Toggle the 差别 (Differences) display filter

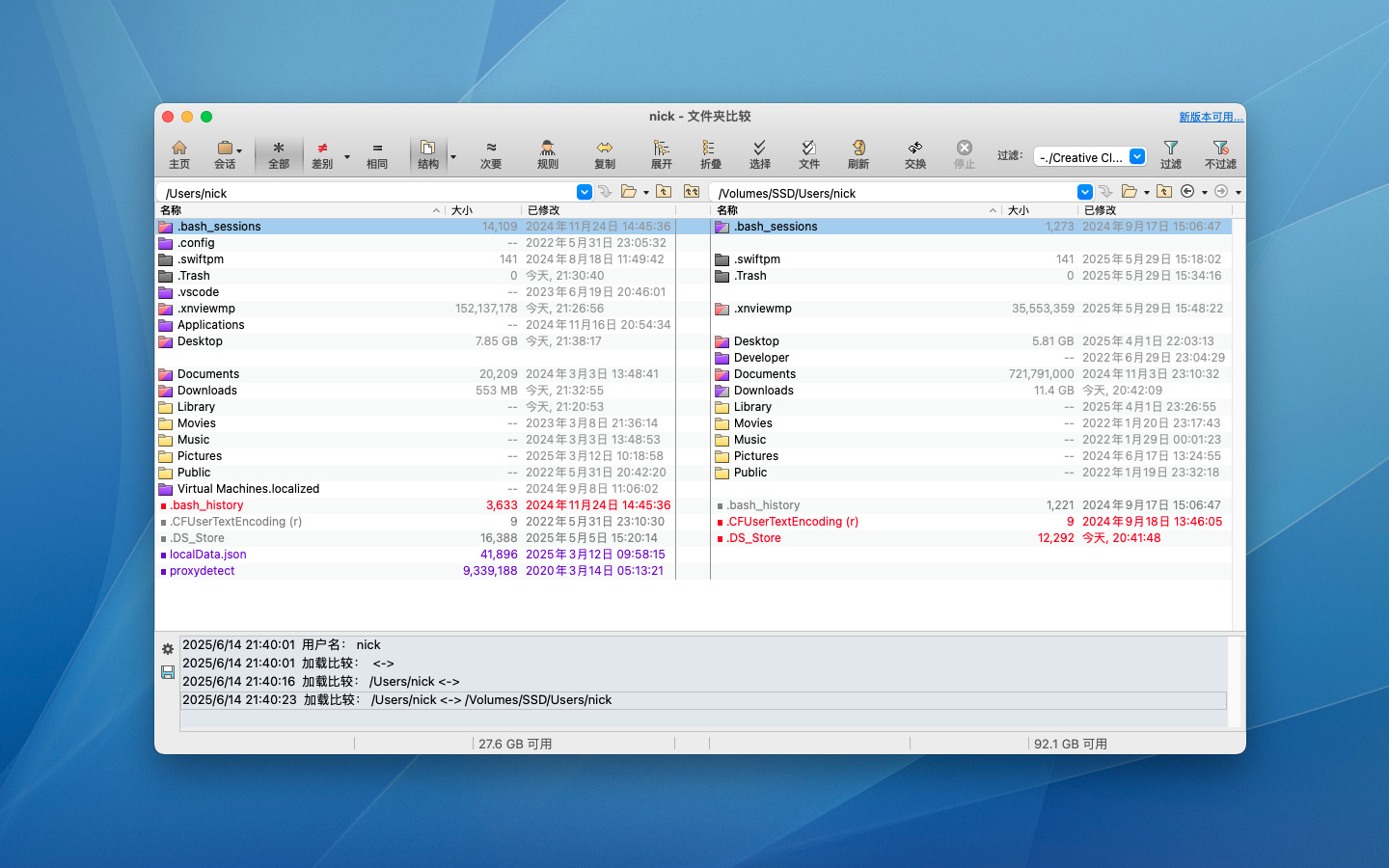coord(322,154)
